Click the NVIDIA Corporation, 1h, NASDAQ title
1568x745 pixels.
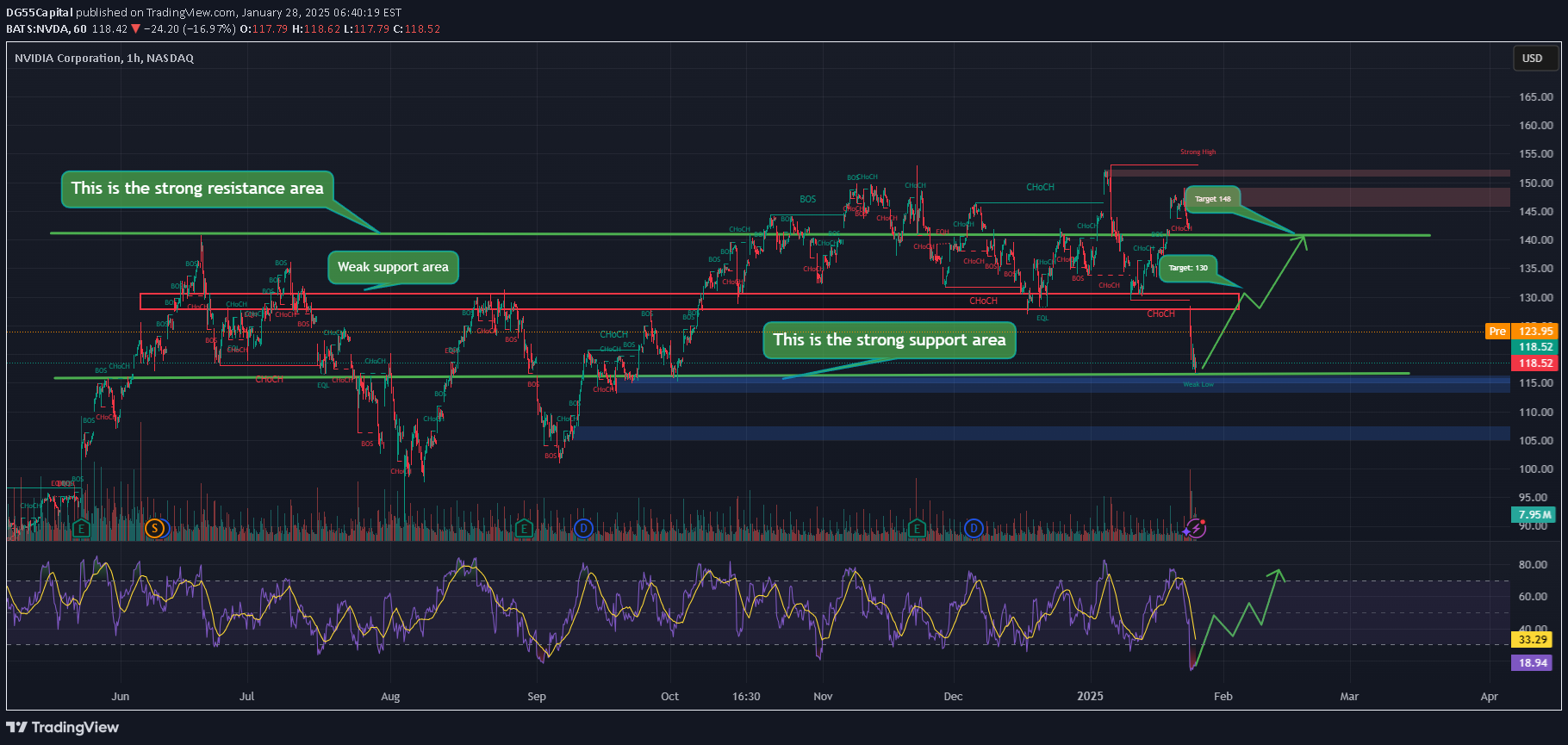104,58
